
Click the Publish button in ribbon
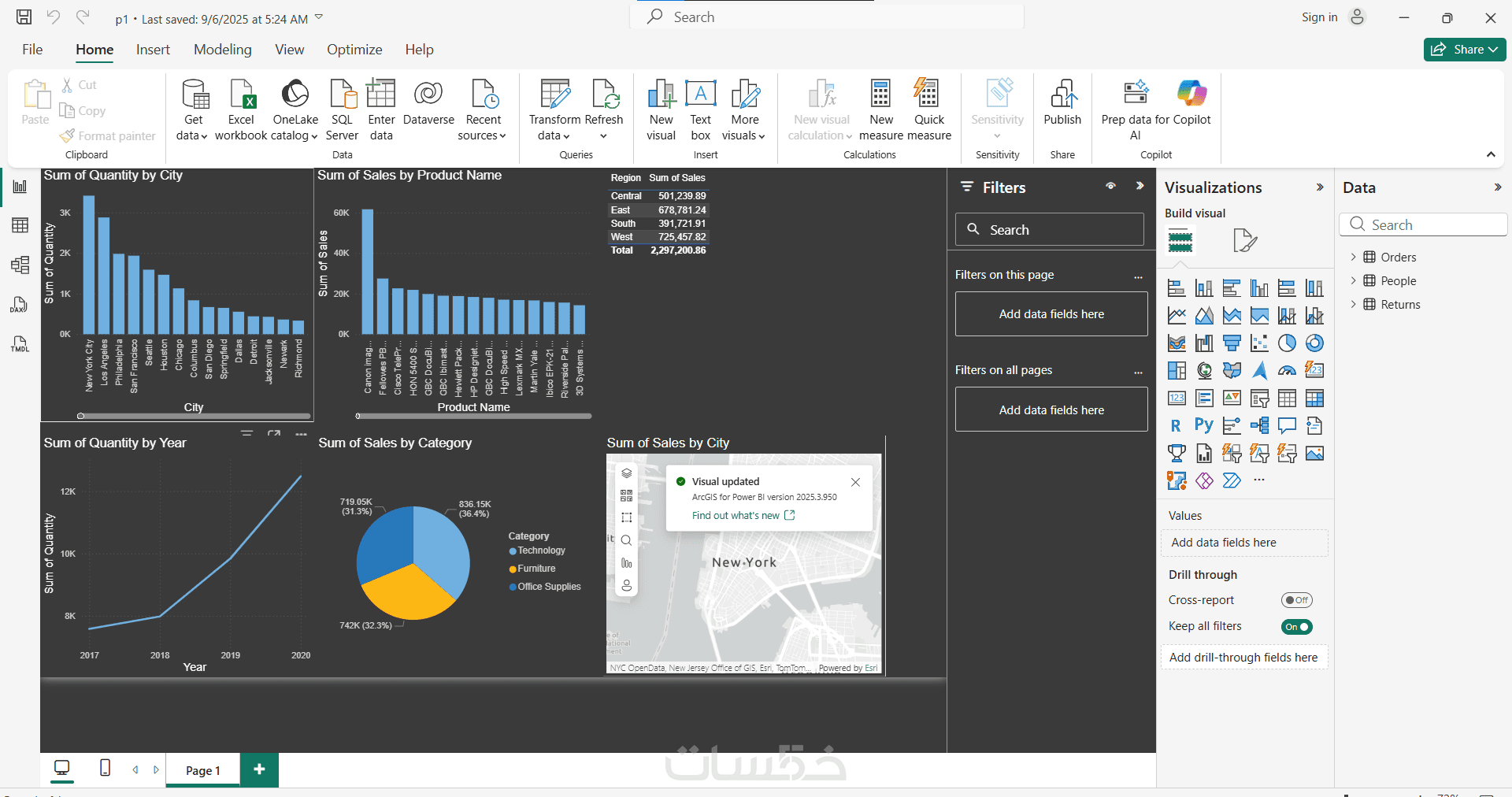coord(1062,102)
